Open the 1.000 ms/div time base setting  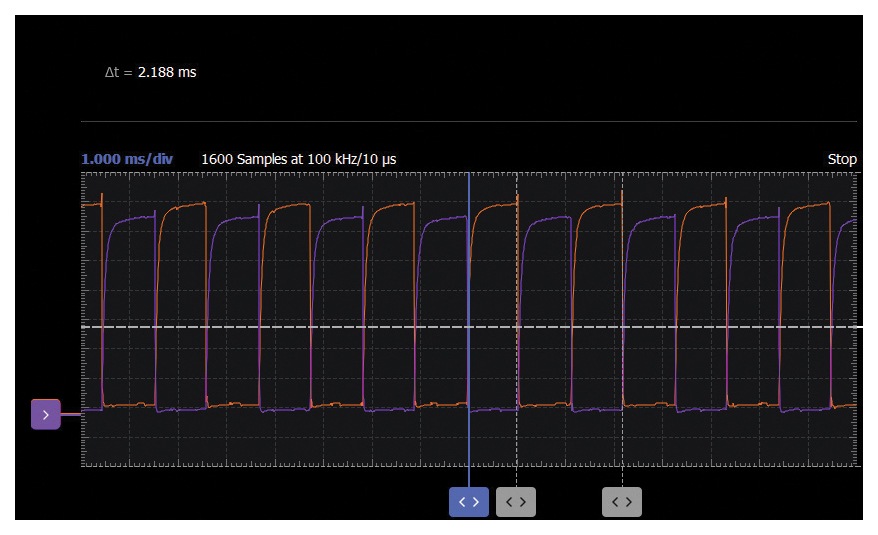[127, 159]
